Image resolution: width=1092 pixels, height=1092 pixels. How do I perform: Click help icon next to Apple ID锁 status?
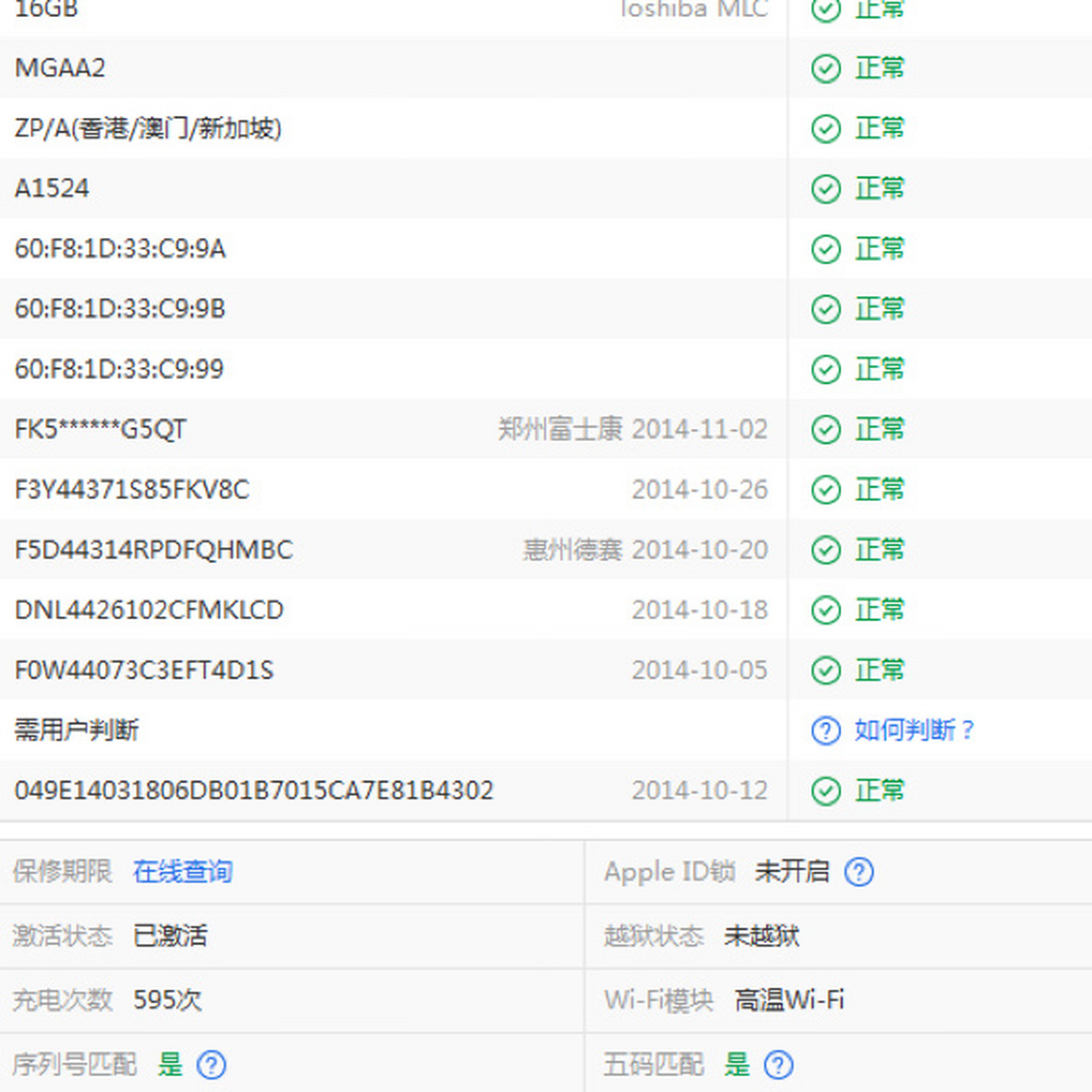[861, 872]
